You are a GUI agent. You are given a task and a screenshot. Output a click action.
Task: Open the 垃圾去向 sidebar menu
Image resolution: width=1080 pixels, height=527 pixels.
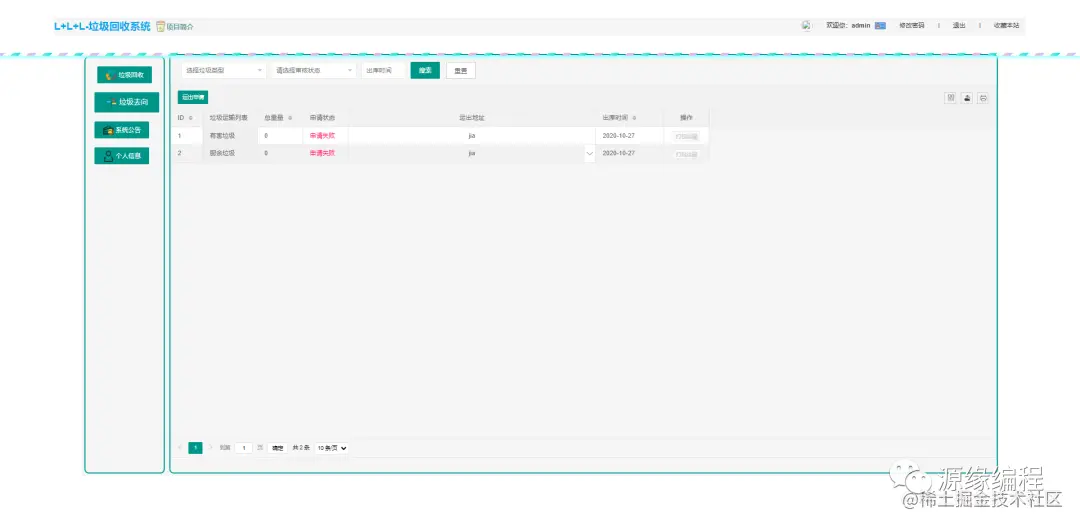(x=127, y=102)
